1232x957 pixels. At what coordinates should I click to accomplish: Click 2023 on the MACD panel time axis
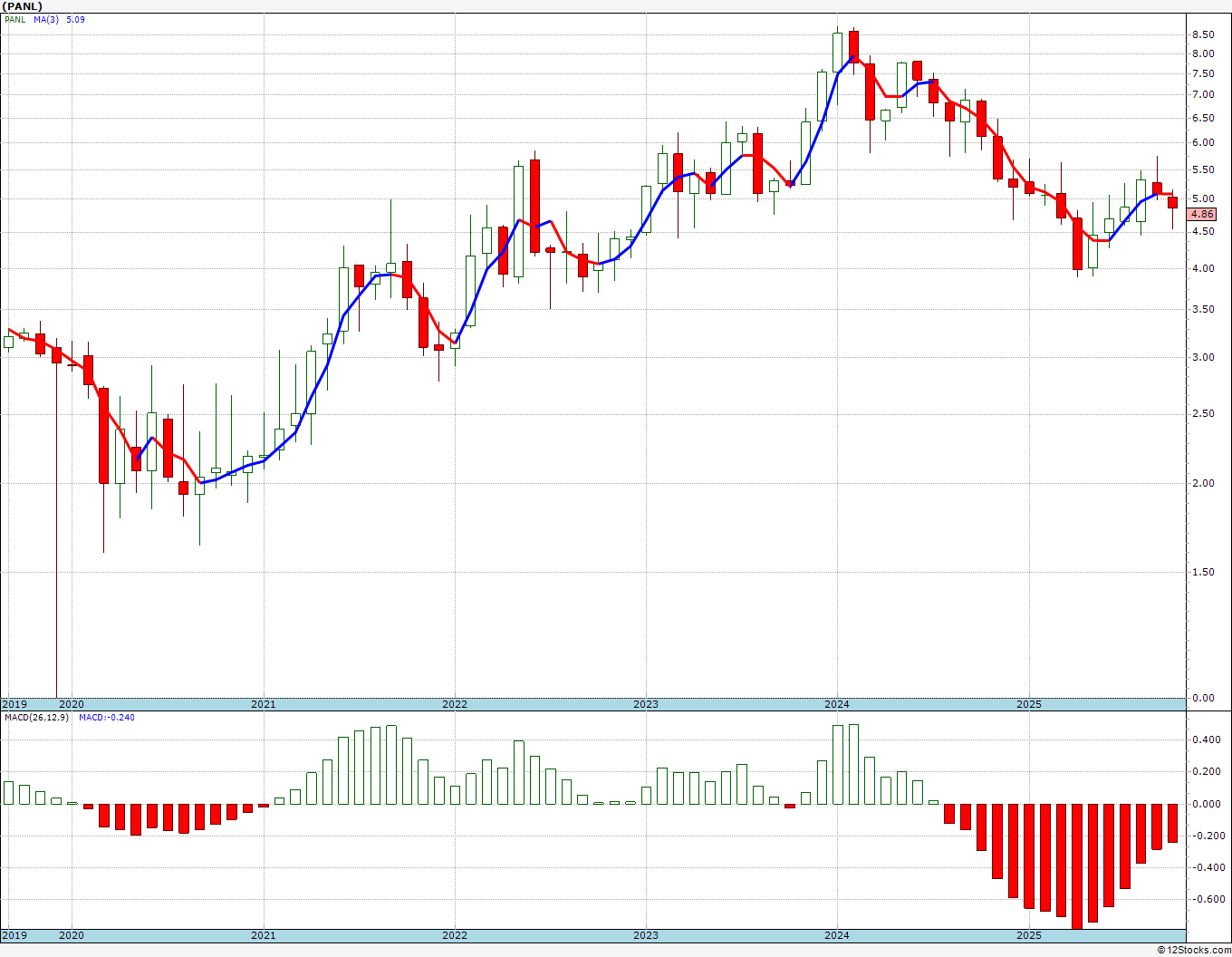click(x=645, y=935)
